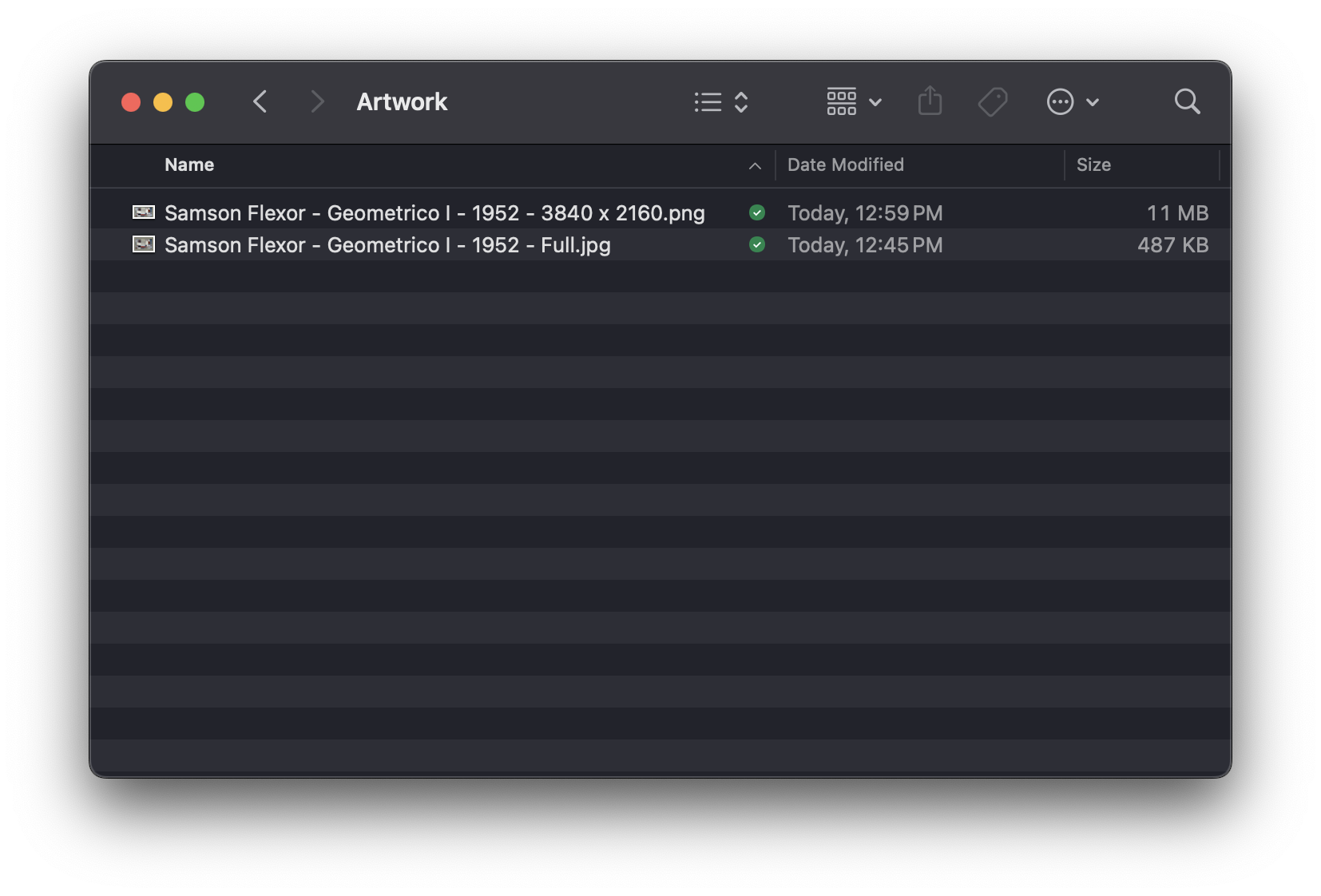This screenshot has width=1321, height=896.
Task: Open the More actions ellipsis menu
Action: (1073, 102)
